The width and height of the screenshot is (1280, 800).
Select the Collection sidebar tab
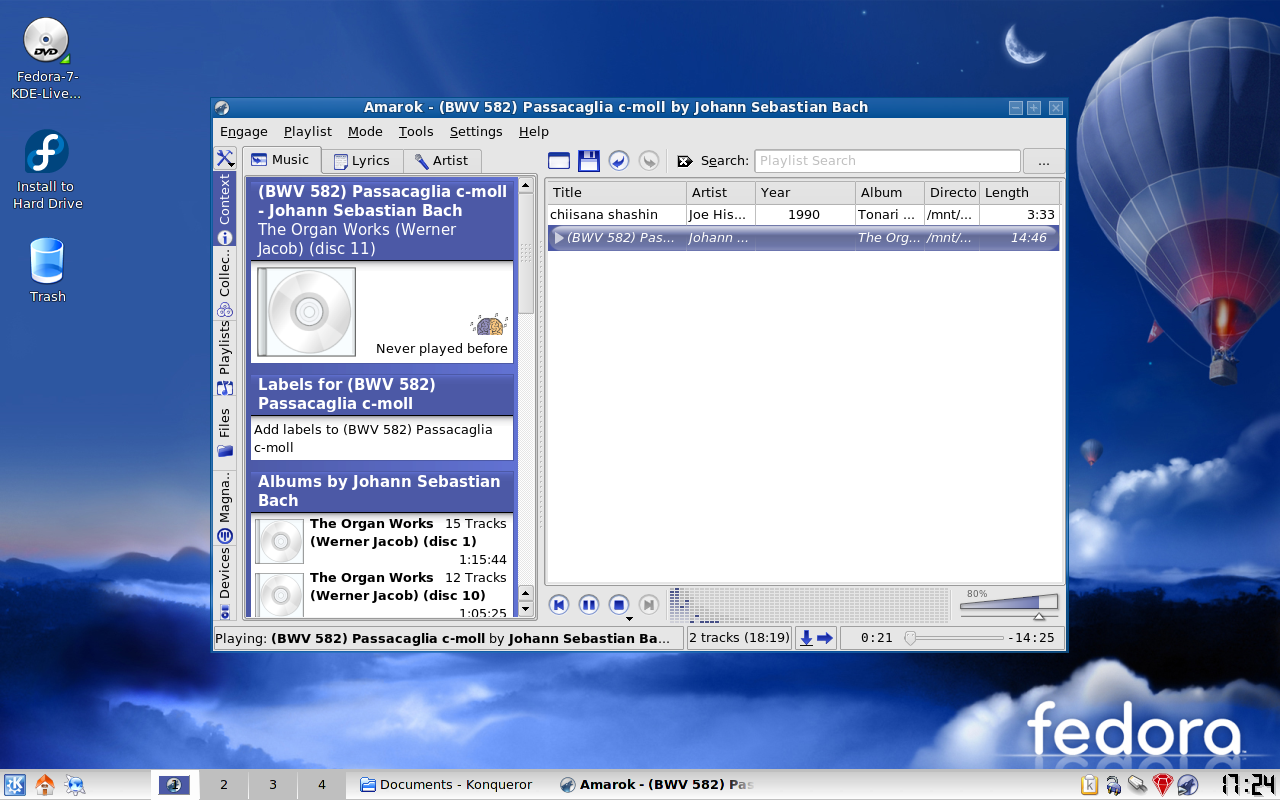(225, 283)
